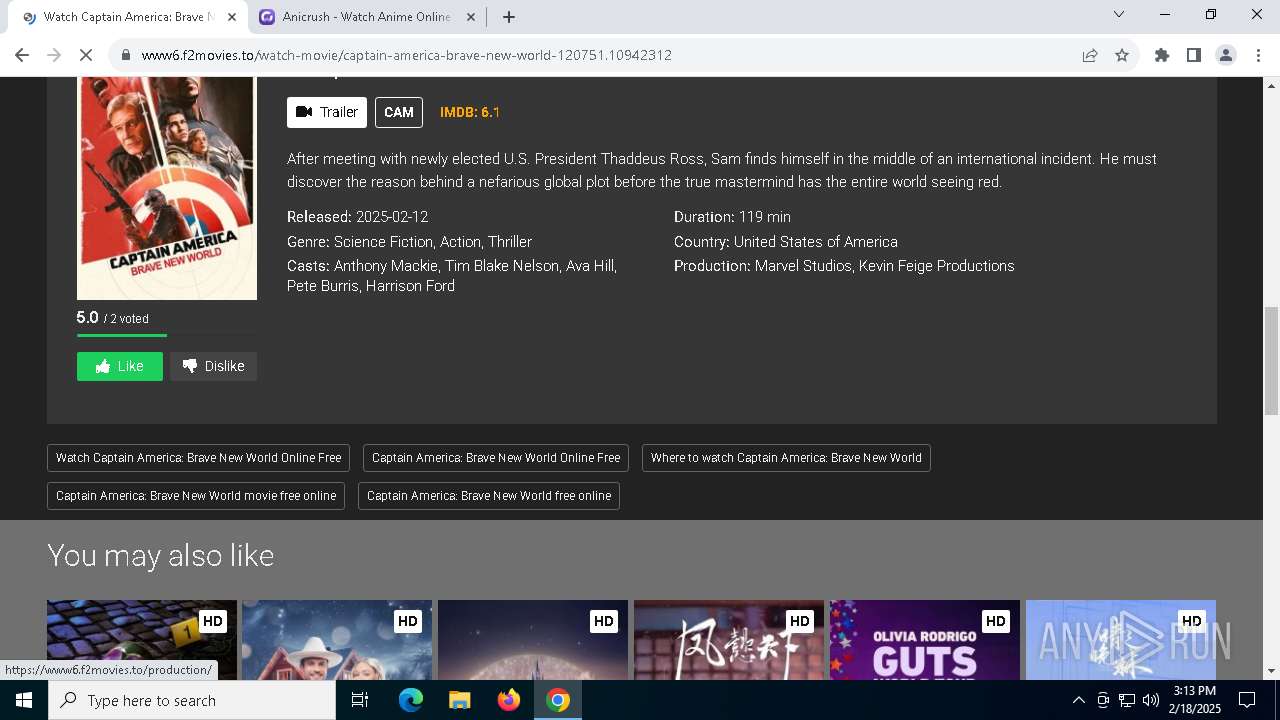Open the share page icon in the address bar
The width and height of the screenshot is (1280, 720).
[1090, 55]
